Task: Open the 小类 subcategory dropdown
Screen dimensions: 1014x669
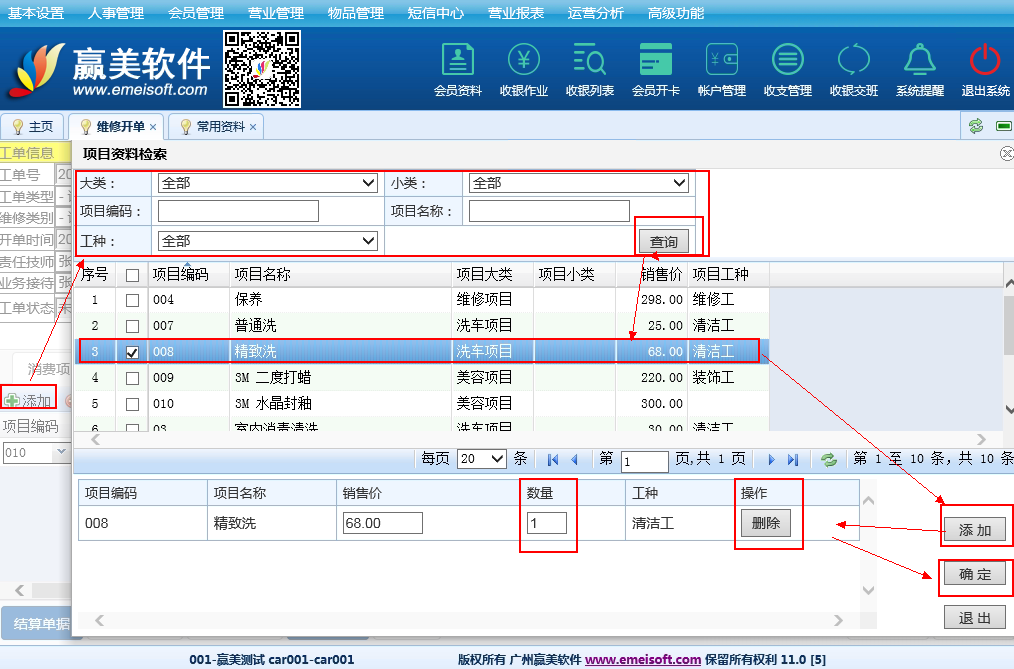Action: click(579, 184)
